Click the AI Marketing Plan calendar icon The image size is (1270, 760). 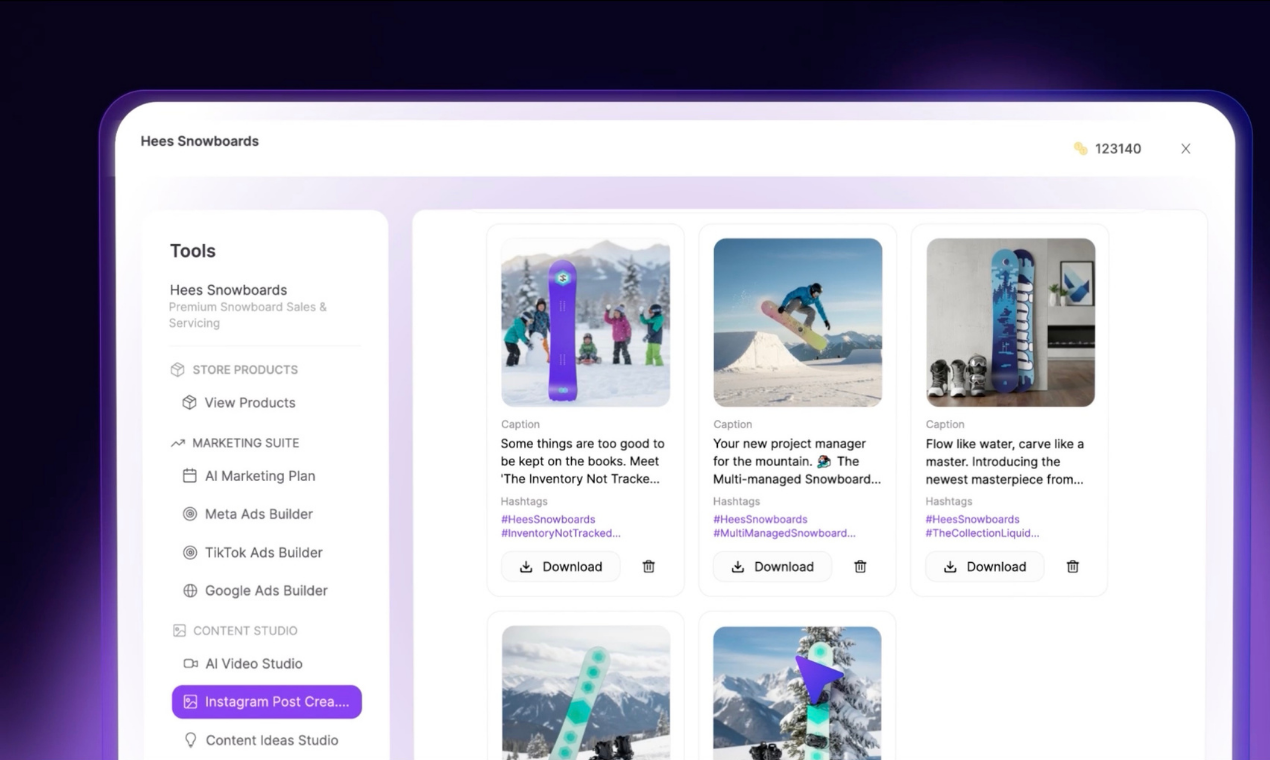(x=189, y=476)
